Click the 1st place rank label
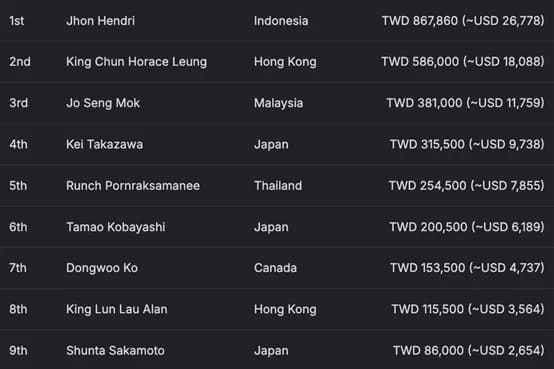The height and width of the screenshot is (369, 554). pyautogui.click(x=16, y=20)
